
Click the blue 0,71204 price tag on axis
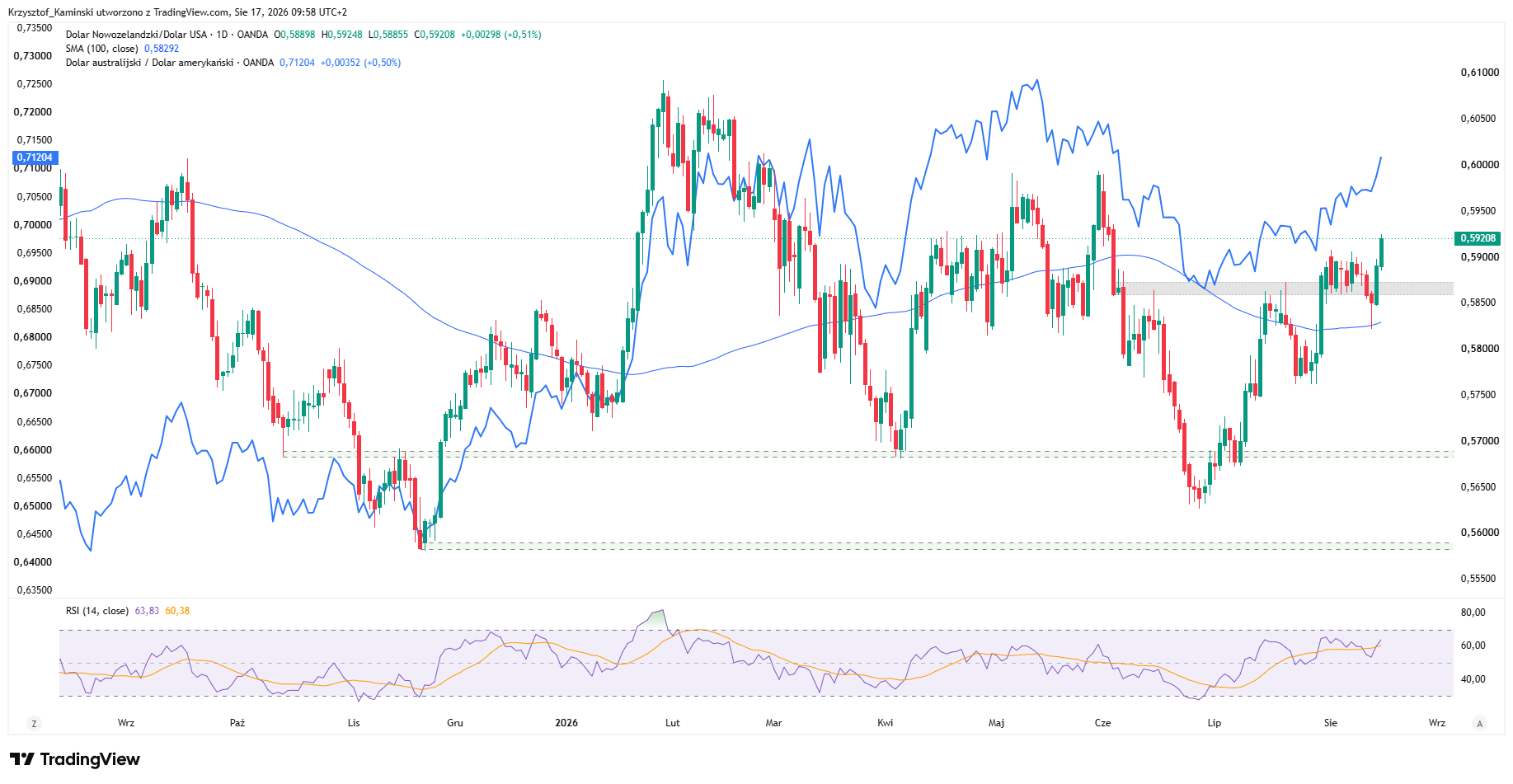click(x=34, y=157)
